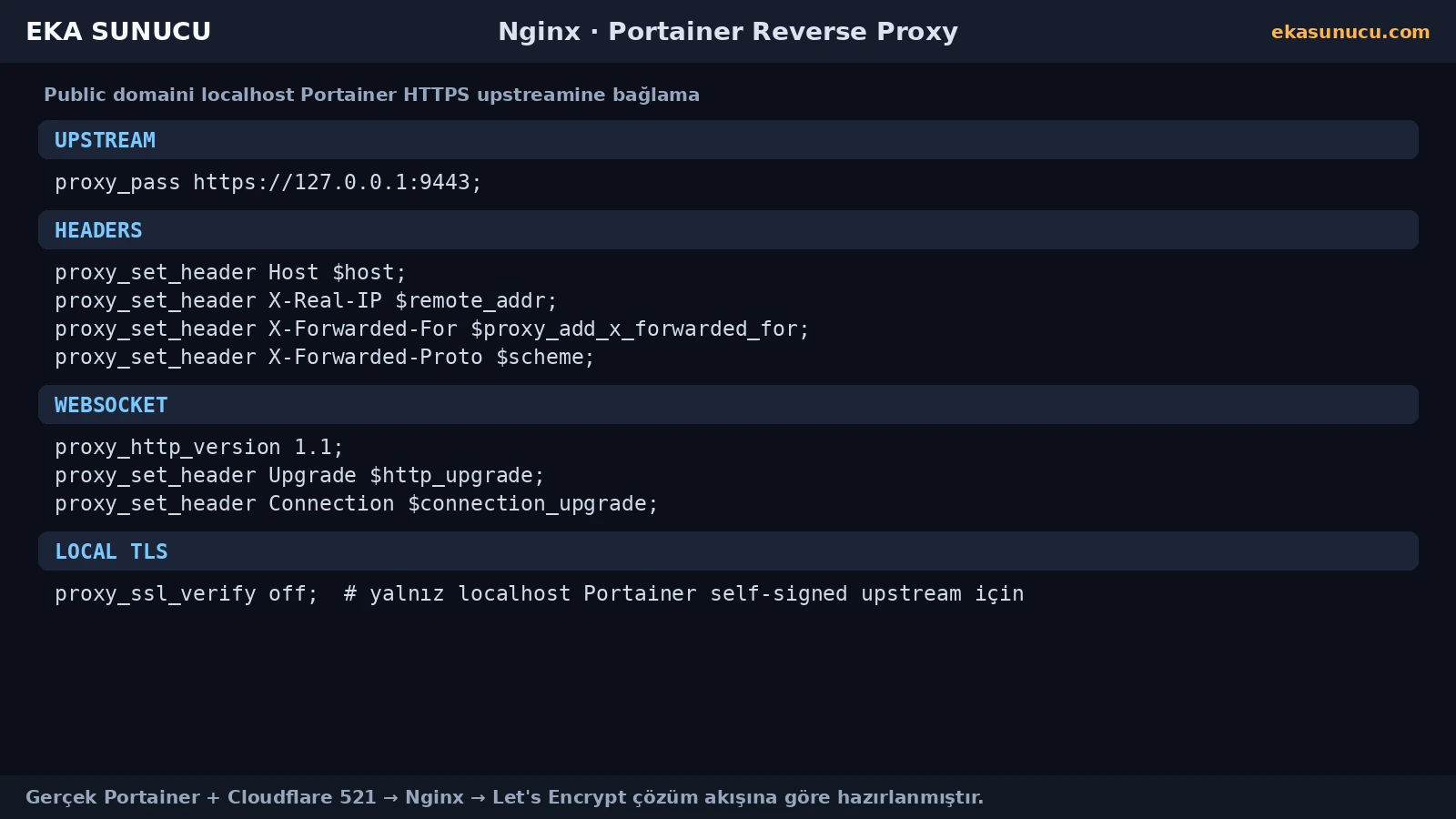Select the LOCAL TLS section header
The width and height of the screenshot is (1456, 819).
tap(728, 551)
